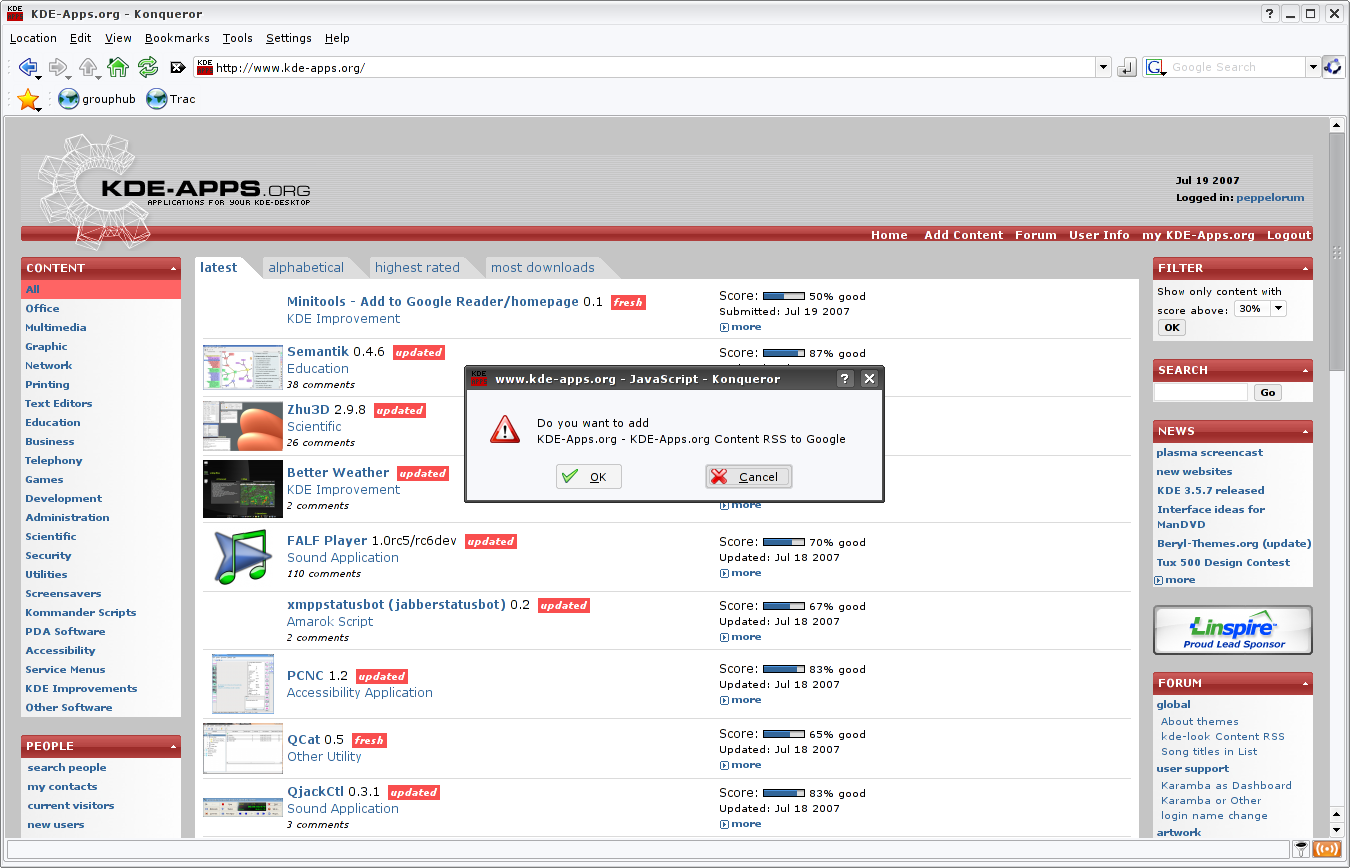This screenshot has height=868, width=1350.
Task: Click the KDE-Apps favicon in the location bar
Action: coord(205,68)
